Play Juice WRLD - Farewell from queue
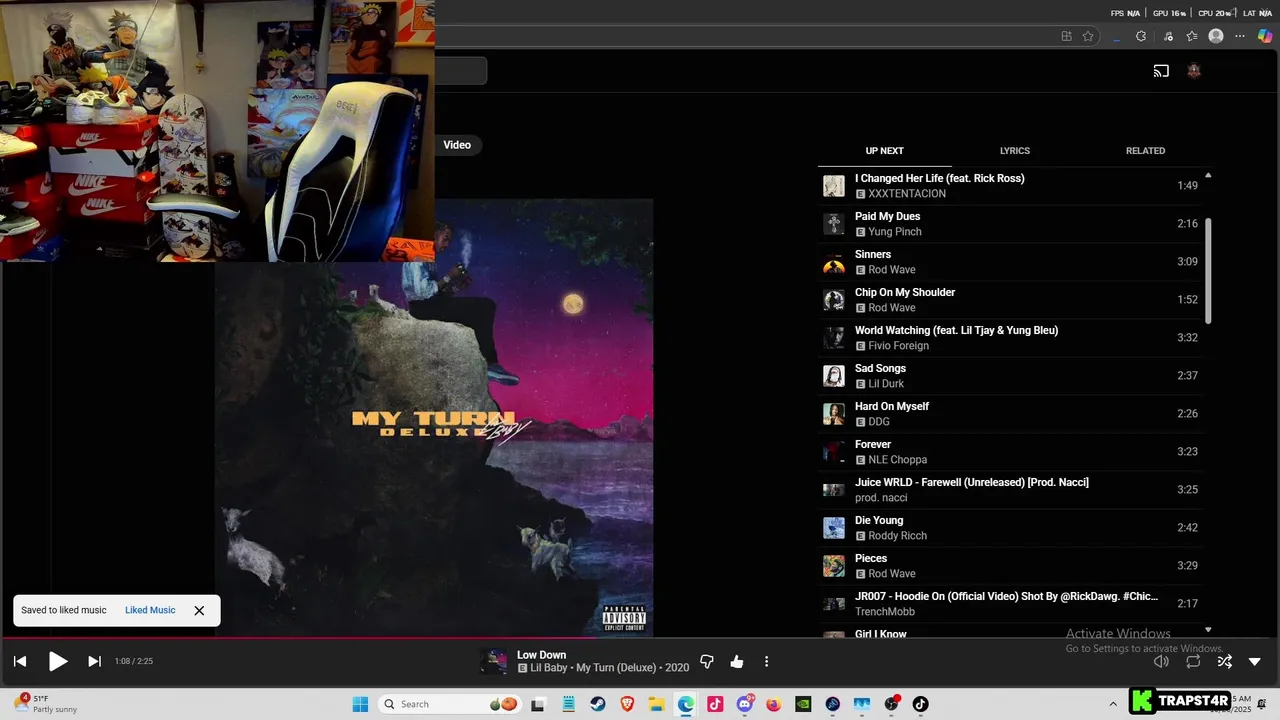The image size is (1280, 720). [1010, 490]
